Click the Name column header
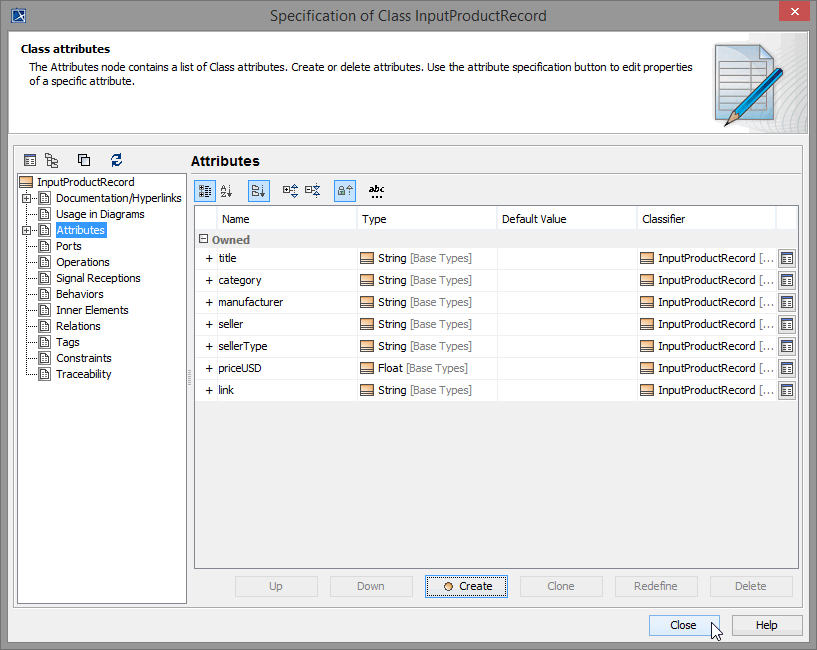Viewport: 817px width, 650px height. (236, 219)
